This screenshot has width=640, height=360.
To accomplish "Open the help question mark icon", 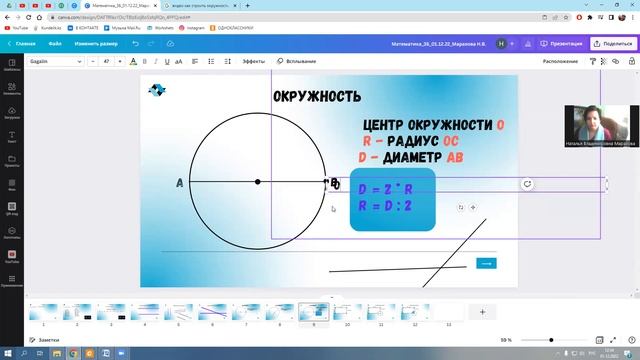I will pyautogui.click(x=632, y=340).
